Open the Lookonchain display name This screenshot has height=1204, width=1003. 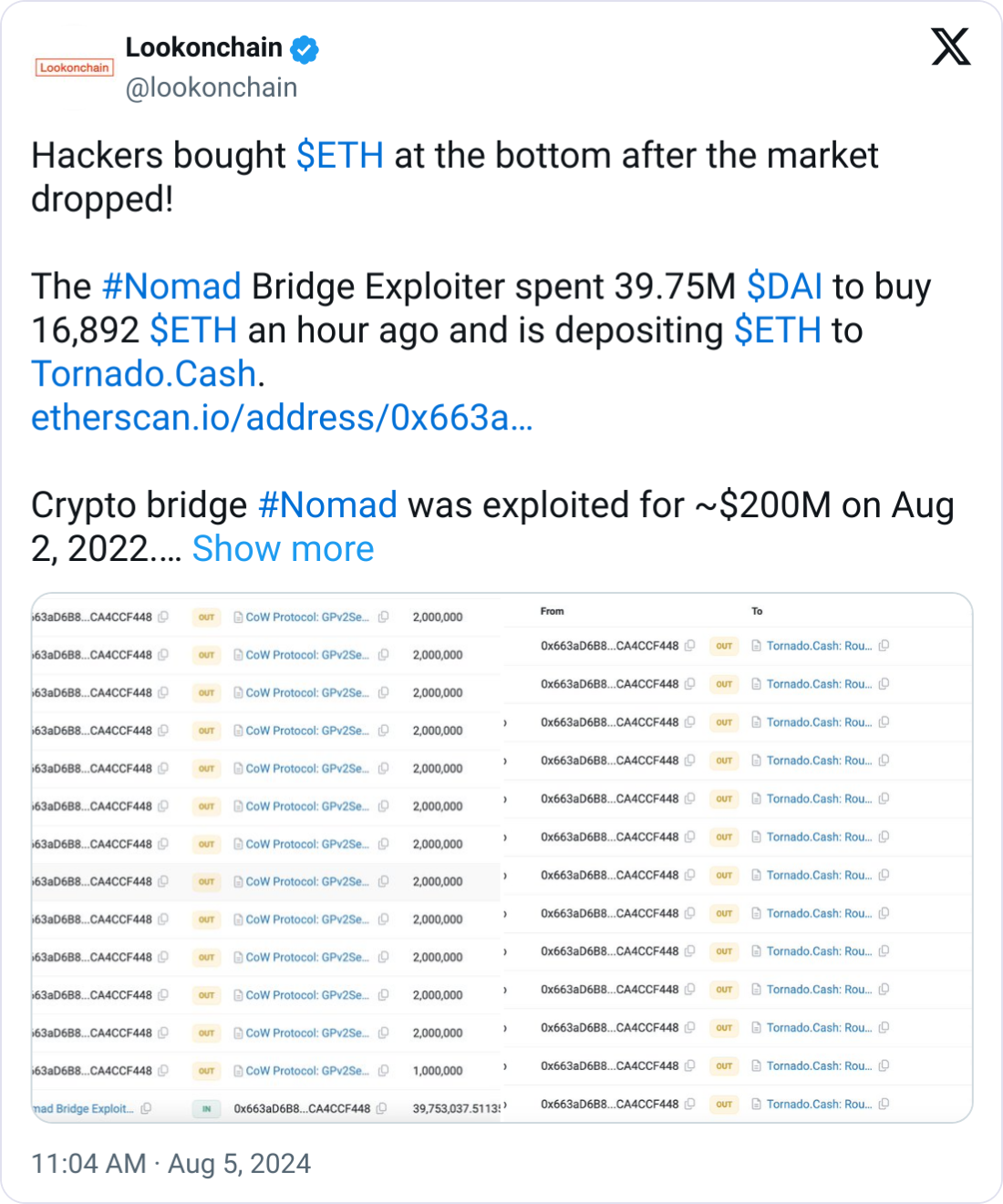coord(203,47)
